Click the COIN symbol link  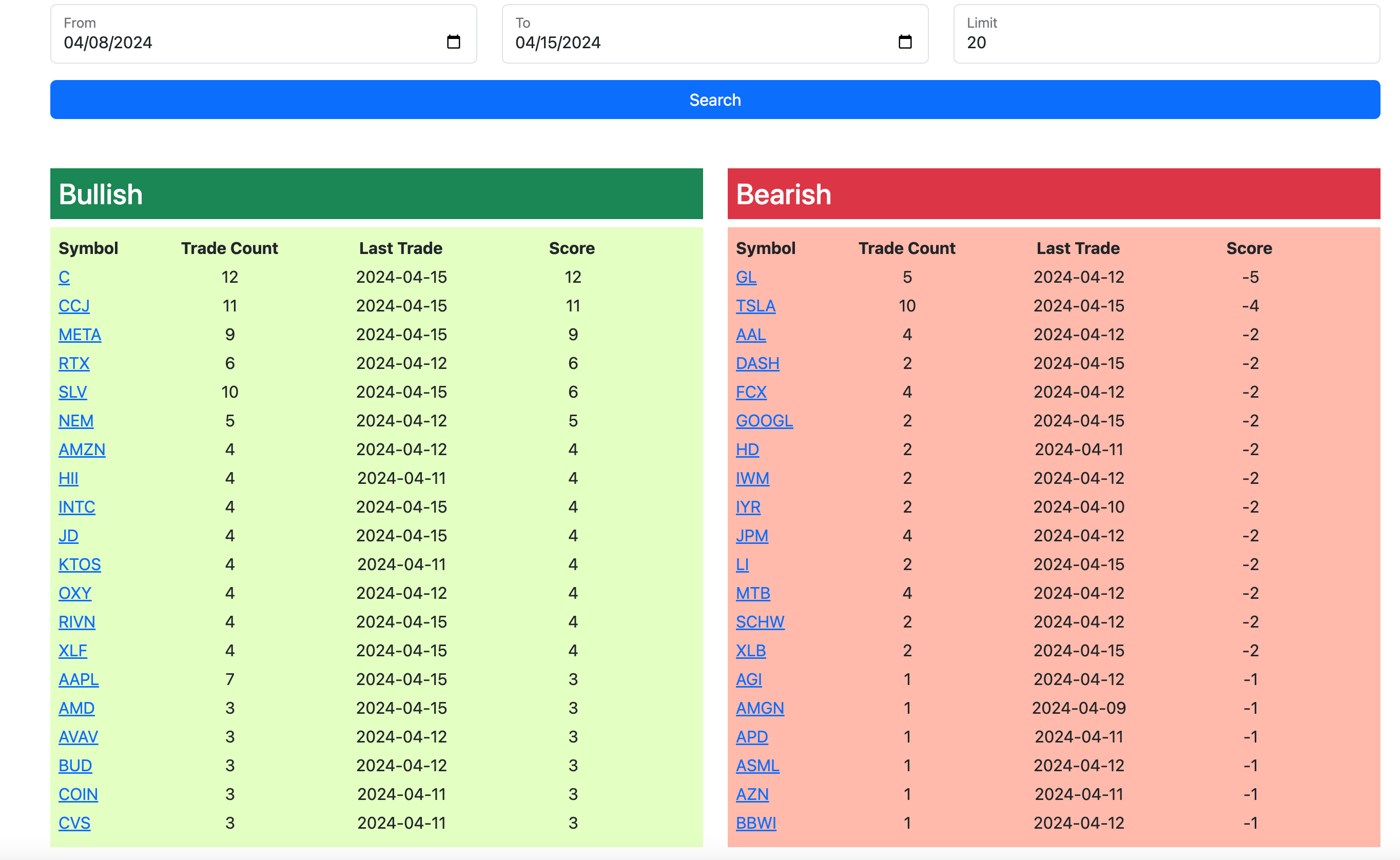pos(78,794)
